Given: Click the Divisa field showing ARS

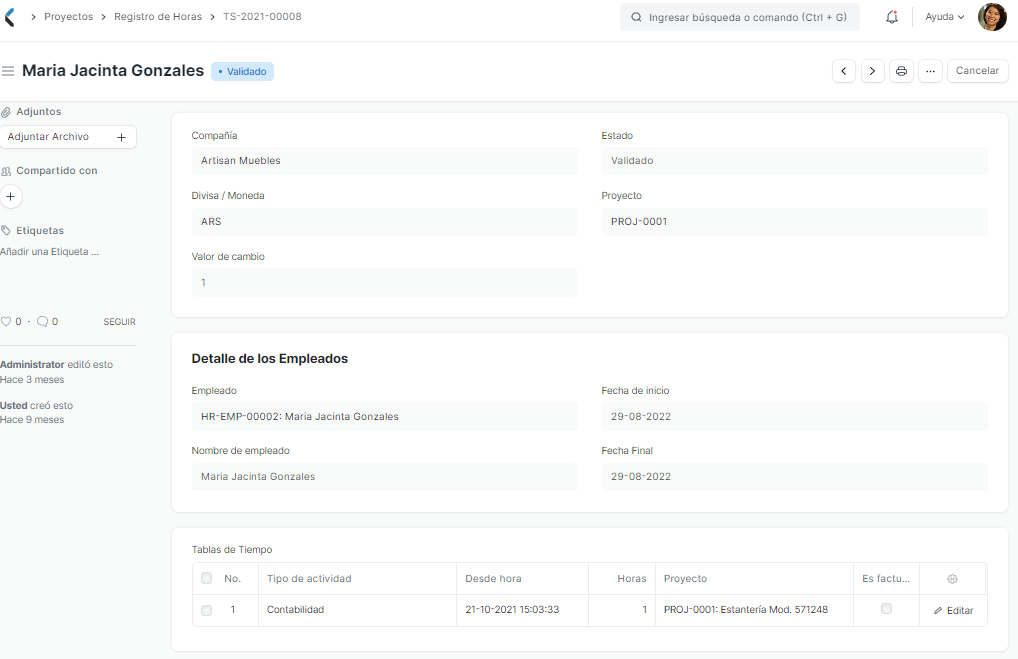Looking at the screenshot, I should pyautogui.click(x=384, y=221).
